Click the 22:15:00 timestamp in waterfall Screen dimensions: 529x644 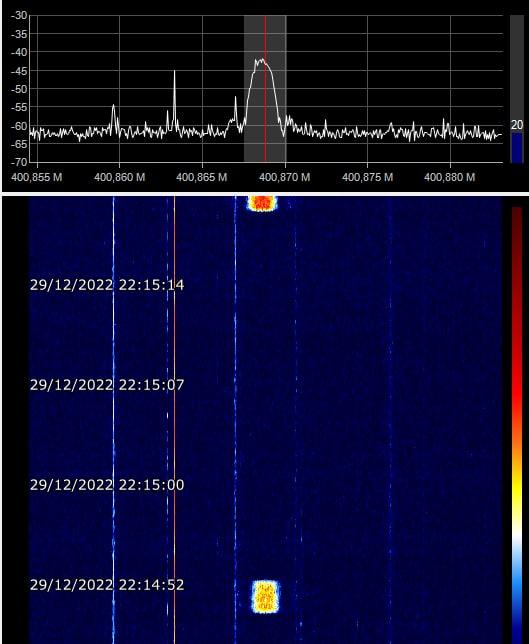click(x=152, y=485)
